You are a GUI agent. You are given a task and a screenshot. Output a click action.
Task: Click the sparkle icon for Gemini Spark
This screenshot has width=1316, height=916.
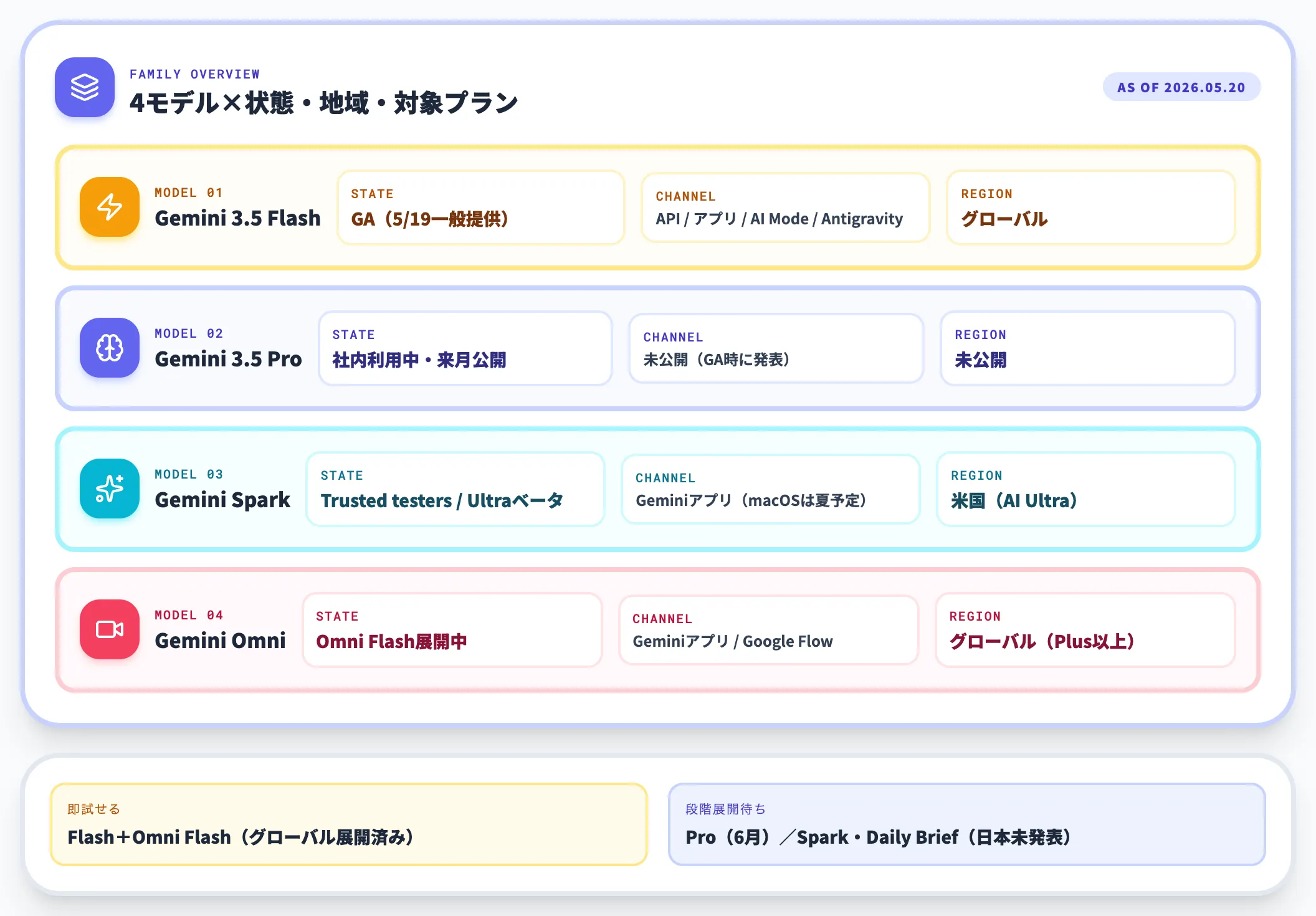[110, 489]
